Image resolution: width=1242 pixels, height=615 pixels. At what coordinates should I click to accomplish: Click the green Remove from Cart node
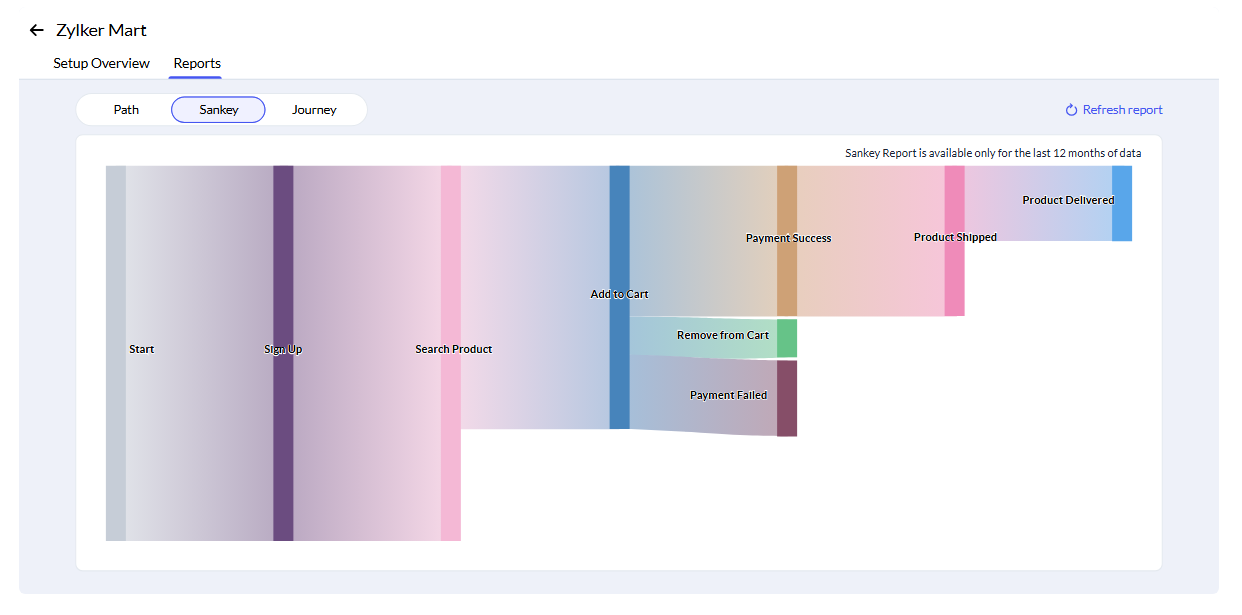pos(787,338)
